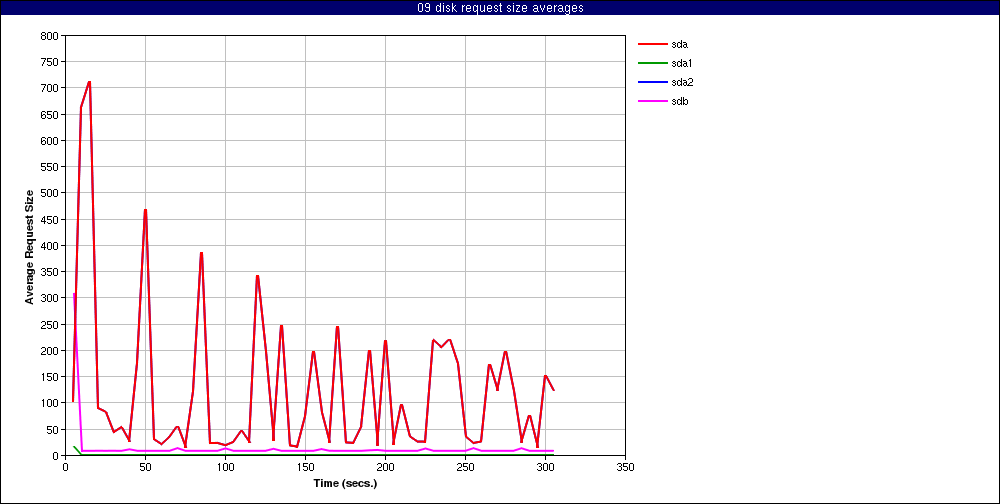Viewport: 1000px width, 504px height.
Task: Click the 350 x-axis tick label
Action: (626, 467)
